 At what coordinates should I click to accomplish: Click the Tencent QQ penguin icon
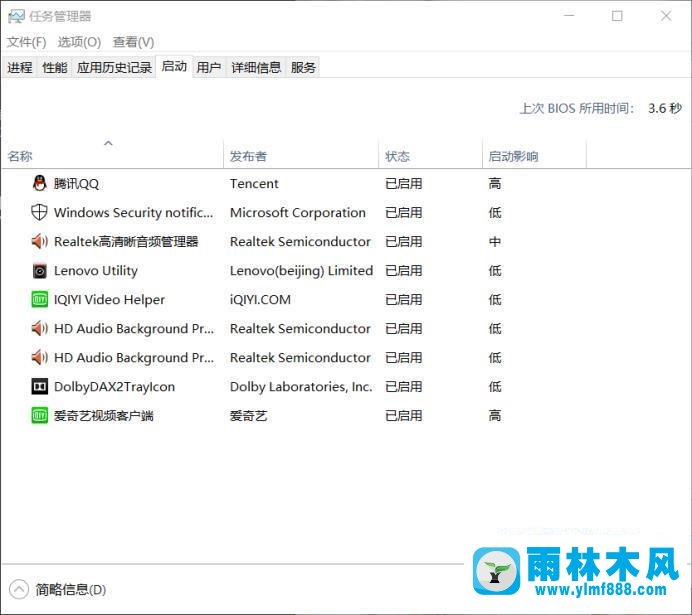click(x=39, y=183)
